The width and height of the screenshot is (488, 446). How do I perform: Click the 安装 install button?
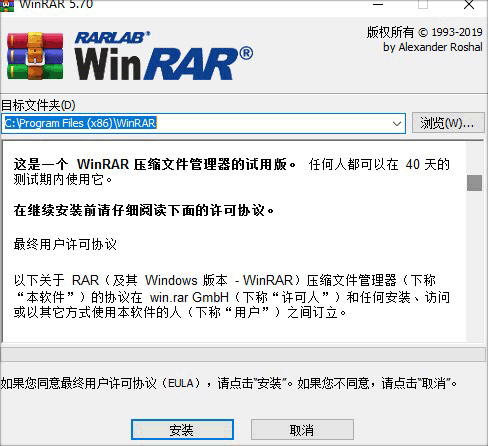(182, 430)
